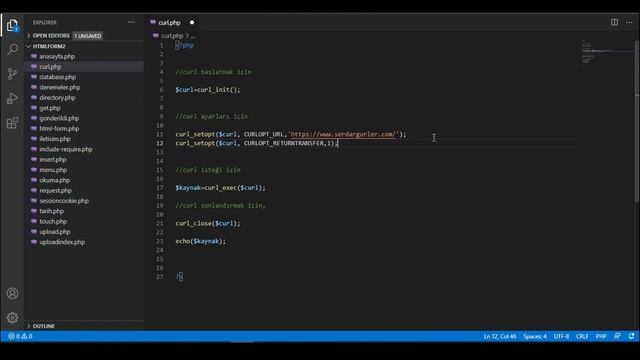Select language mode PHP in status bar
The image size is (640, 360).
coord(601,336)
